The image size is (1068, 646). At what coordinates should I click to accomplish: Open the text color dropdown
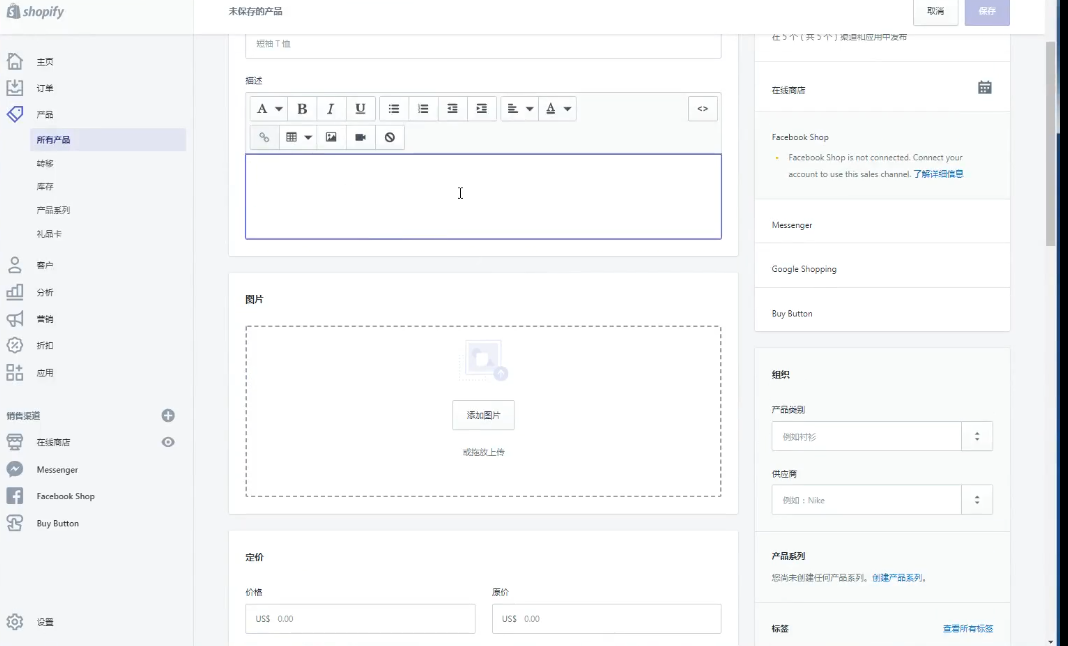point(557,109)
